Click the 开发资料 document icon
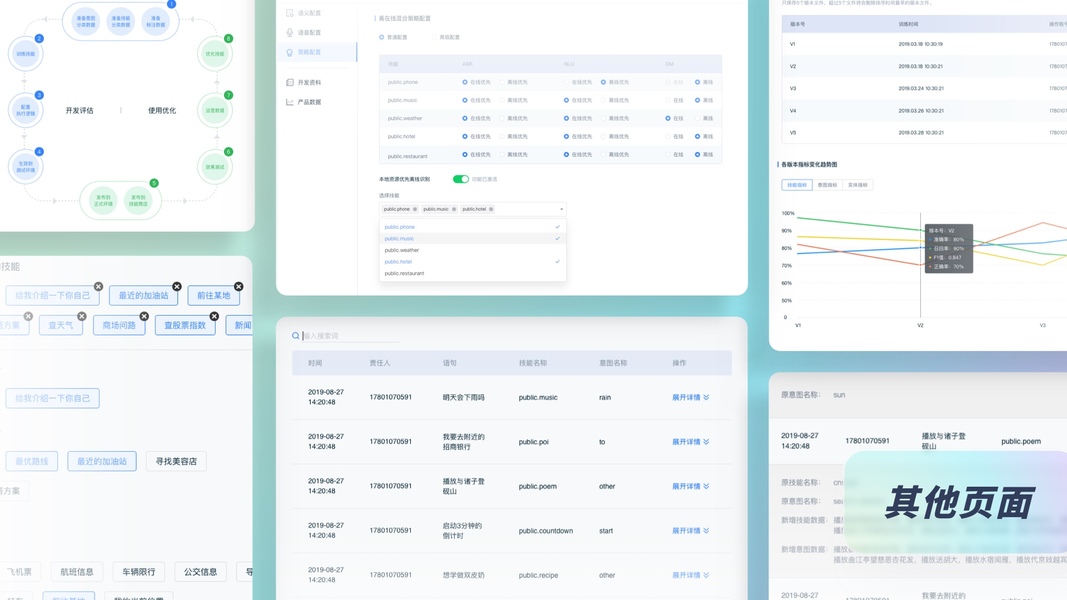Image resolution: width=1067 pixels, height=600 pixels. (290, 82)
